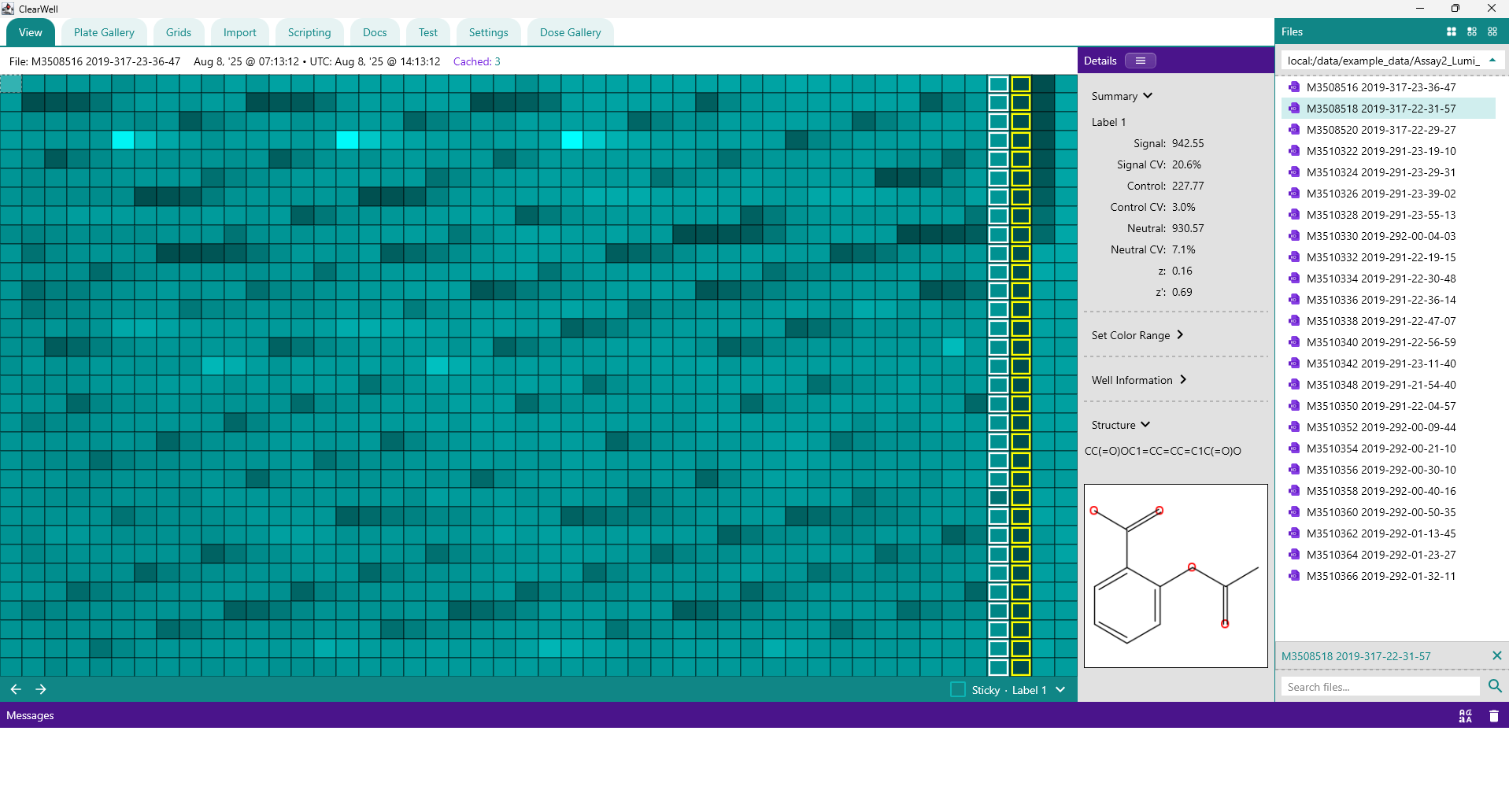
Task: Click the search magnifier icon in Files
Action: 1495,686
